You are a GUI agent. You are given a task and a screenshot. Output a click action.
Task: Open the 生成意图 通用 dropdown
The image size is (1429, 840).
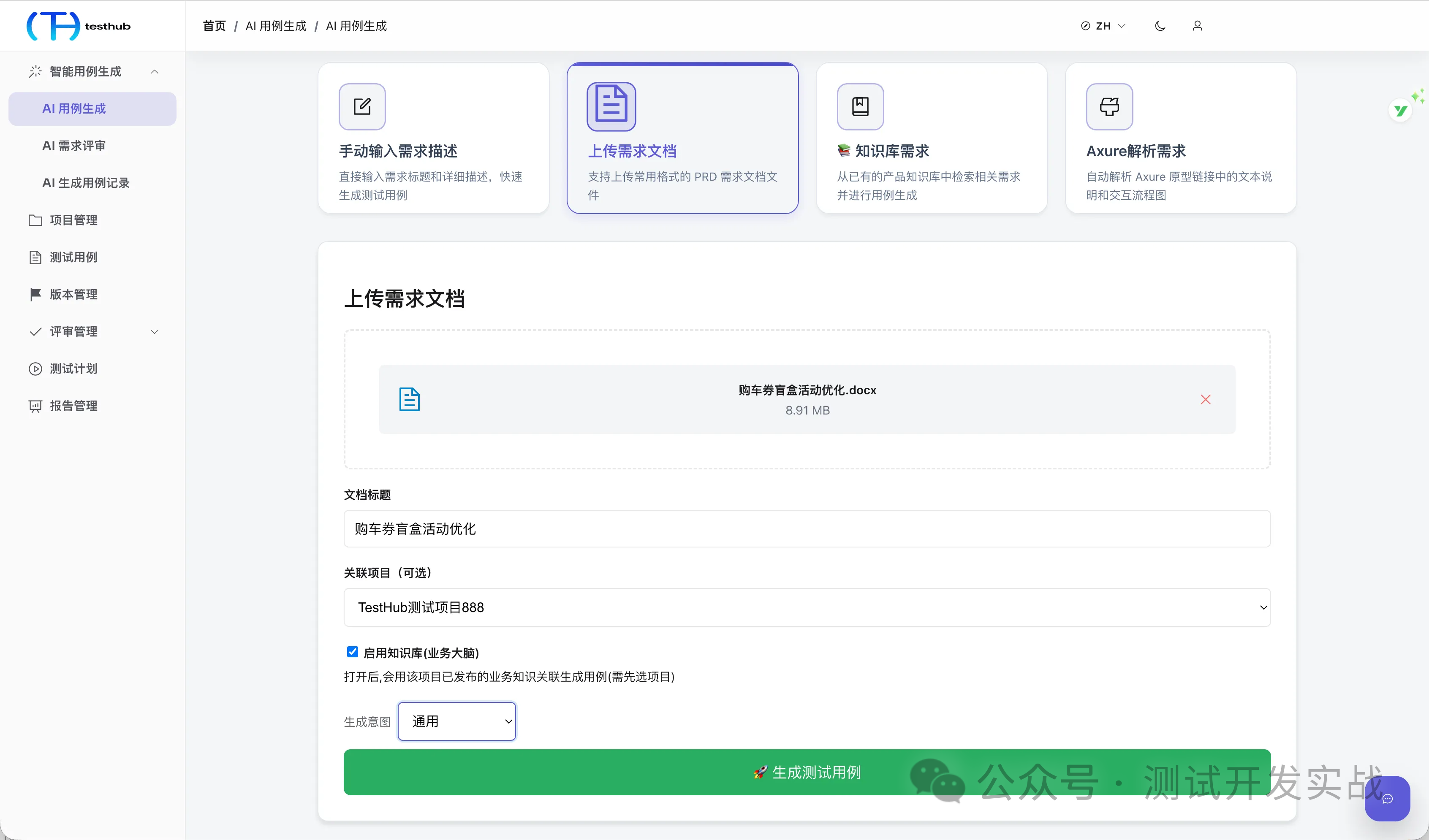tap(457, 721)
